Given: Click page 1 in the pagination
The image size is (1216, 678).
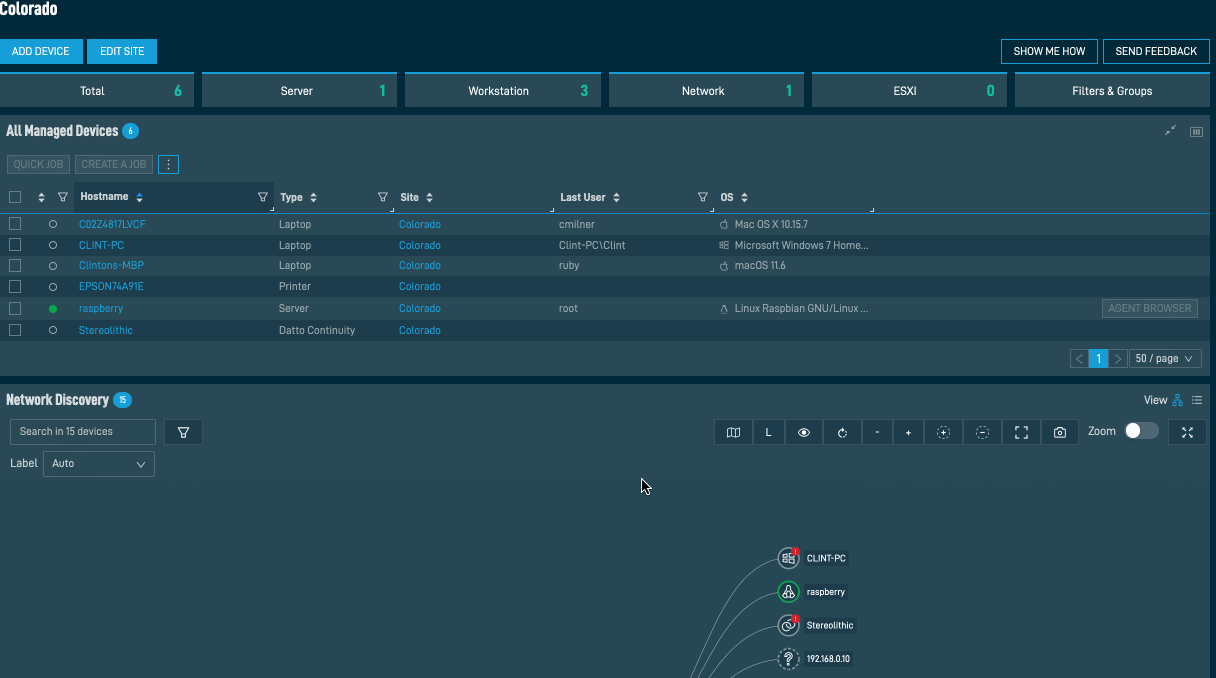Looking at the screenshot, I should coord(1099,358).
